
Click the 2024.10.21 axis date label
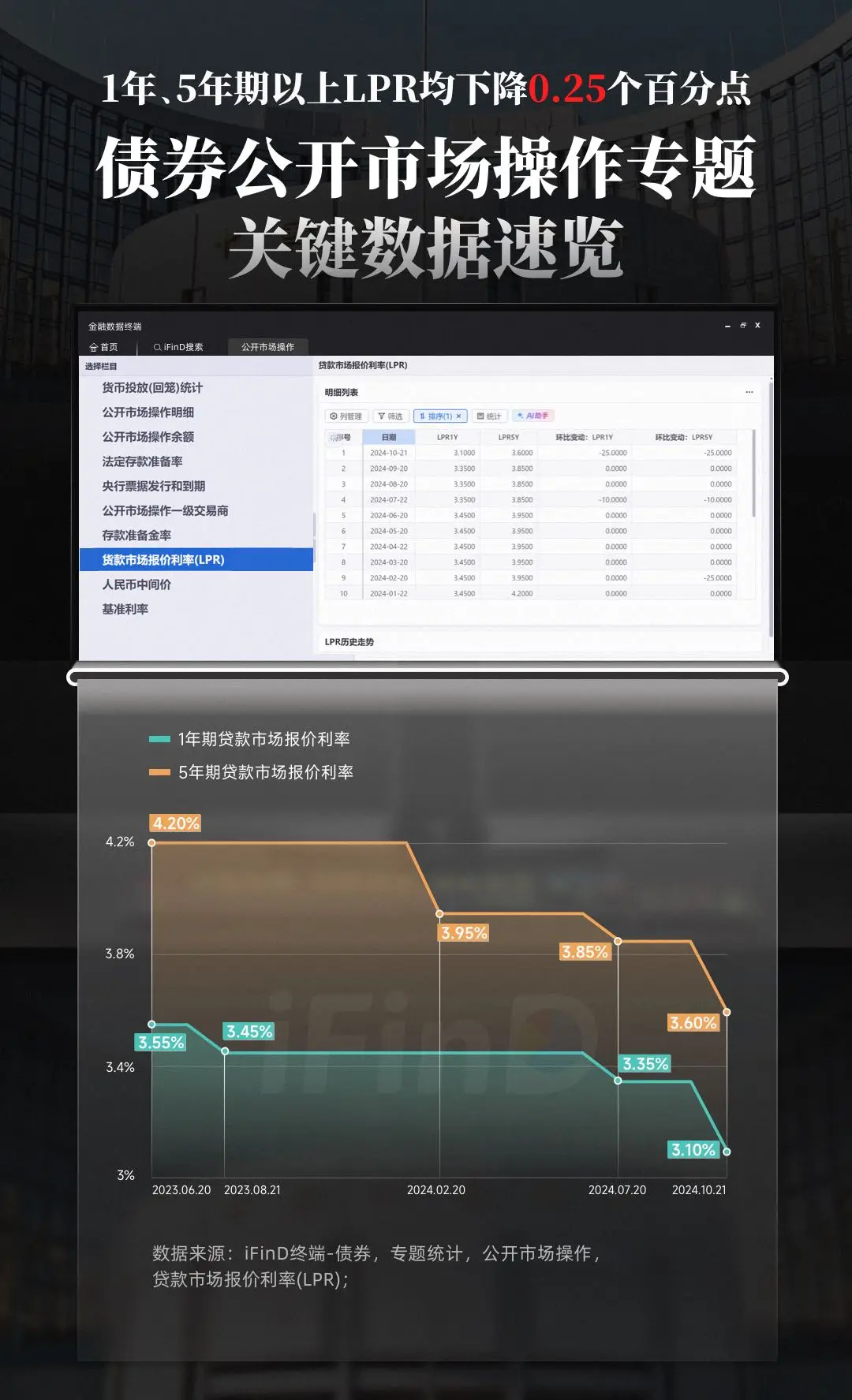[x=699, y=1190]
